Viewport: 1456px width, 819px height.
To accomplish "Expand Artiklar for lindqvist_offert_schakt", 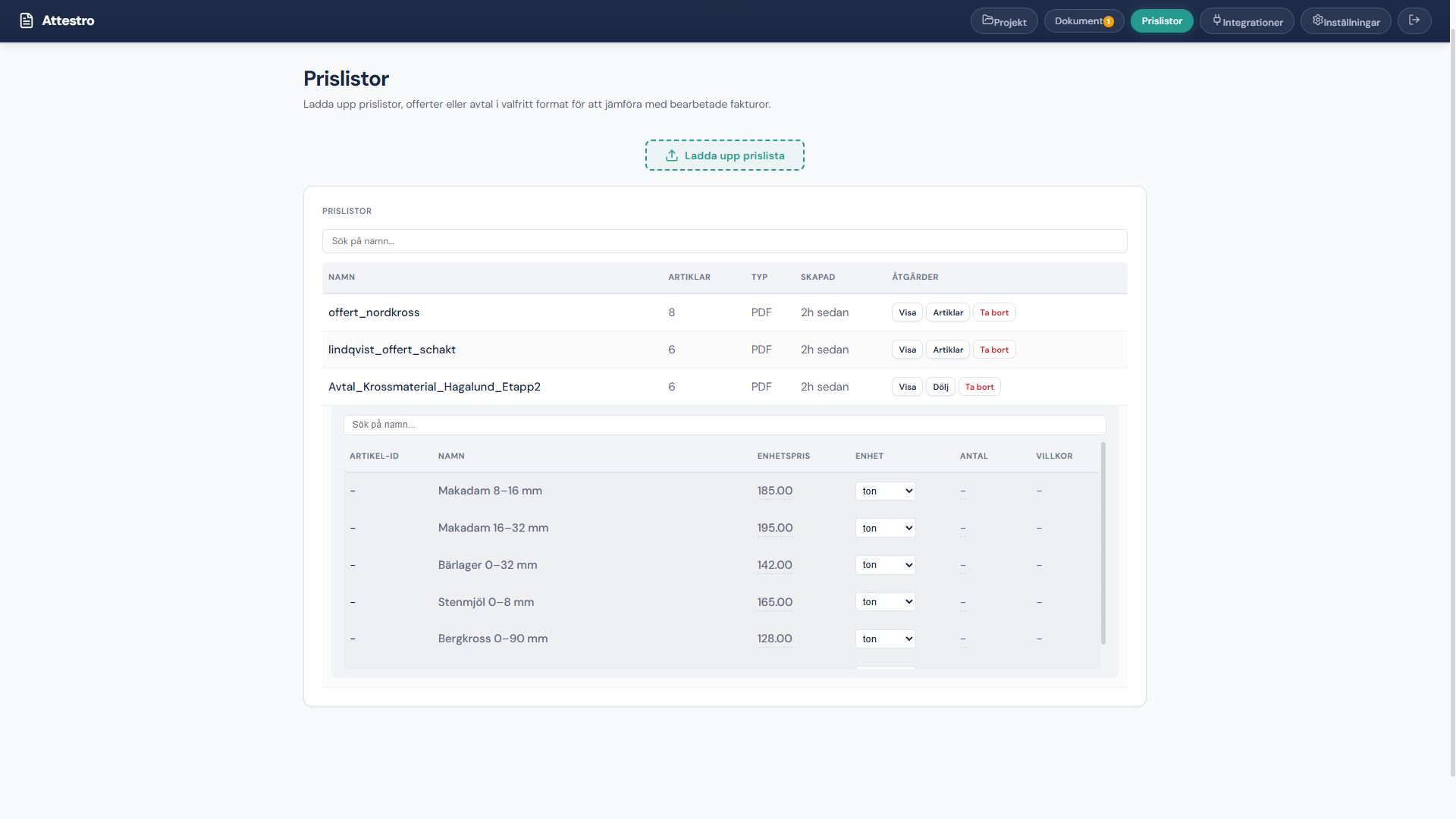I will click(947, 350).
